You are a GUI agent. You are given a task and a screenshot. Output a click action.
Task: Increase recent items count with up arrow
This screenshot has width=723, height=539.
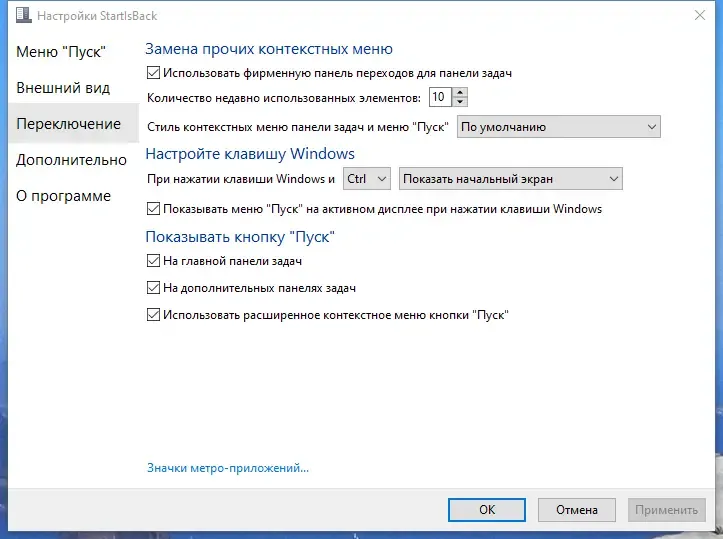(x=460, y=92)
